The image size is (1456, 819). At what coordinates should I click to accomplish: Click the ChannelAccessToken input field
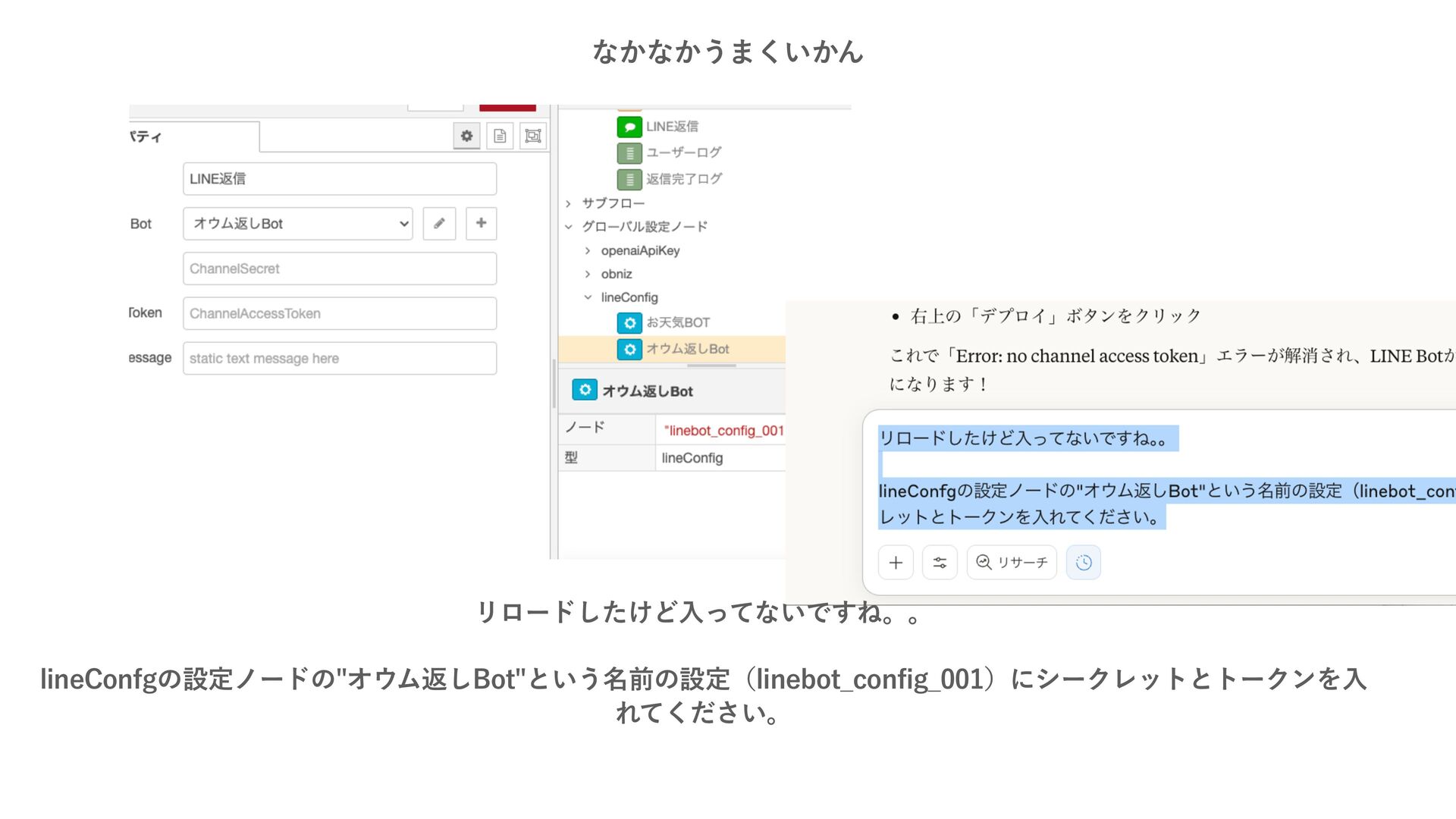pos(340,313)
